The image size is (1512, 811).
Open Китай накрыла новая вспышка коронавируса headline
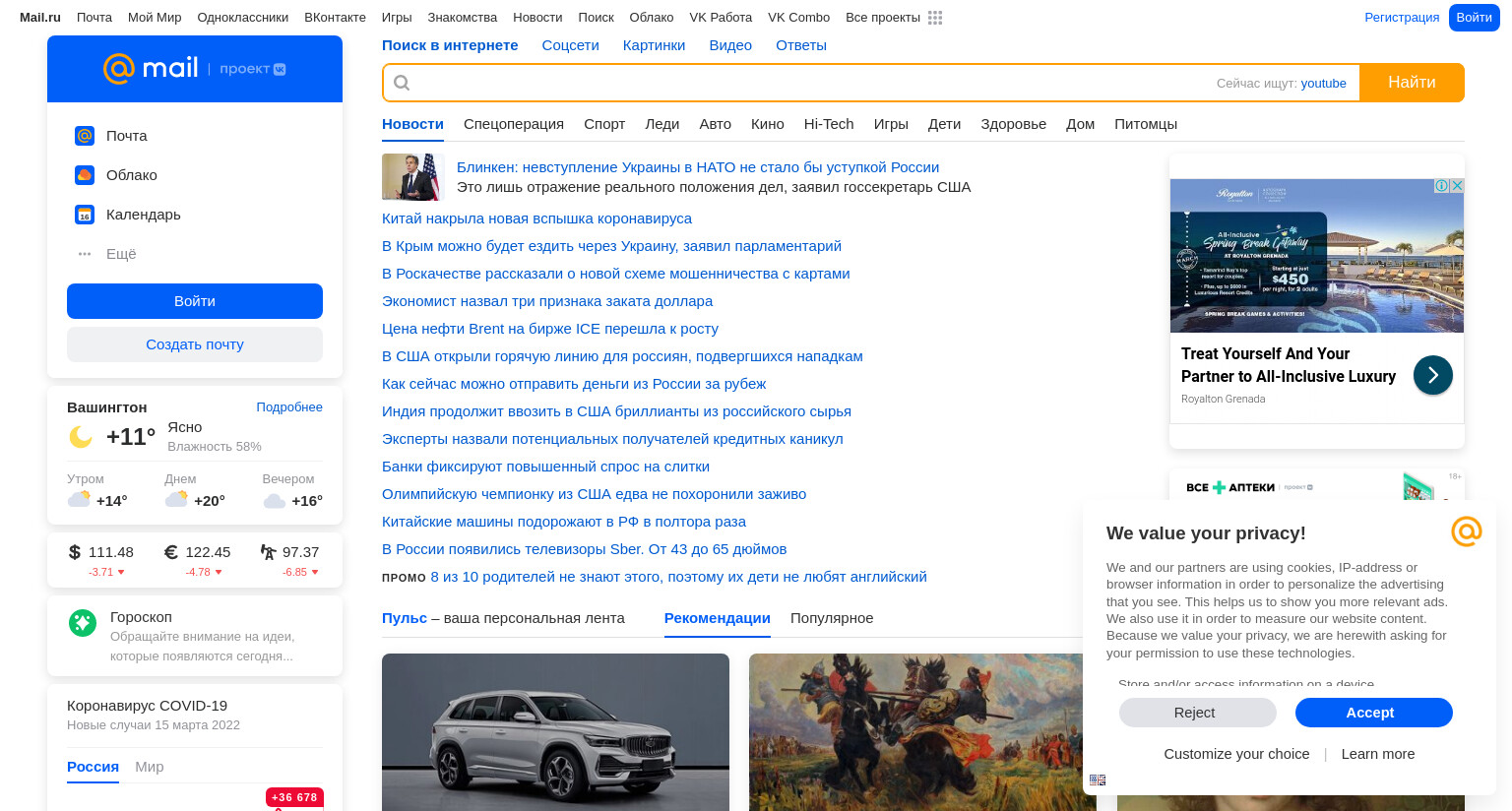point(536,218)
